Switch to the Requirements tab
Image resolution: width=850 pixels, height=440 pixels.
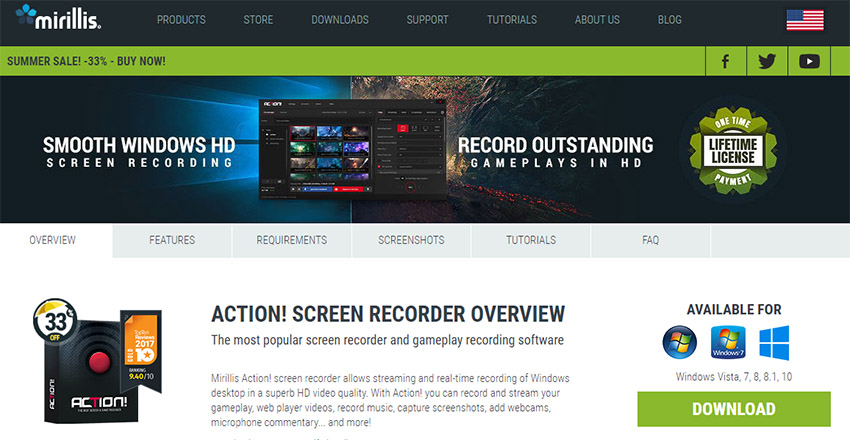point(292,240)
